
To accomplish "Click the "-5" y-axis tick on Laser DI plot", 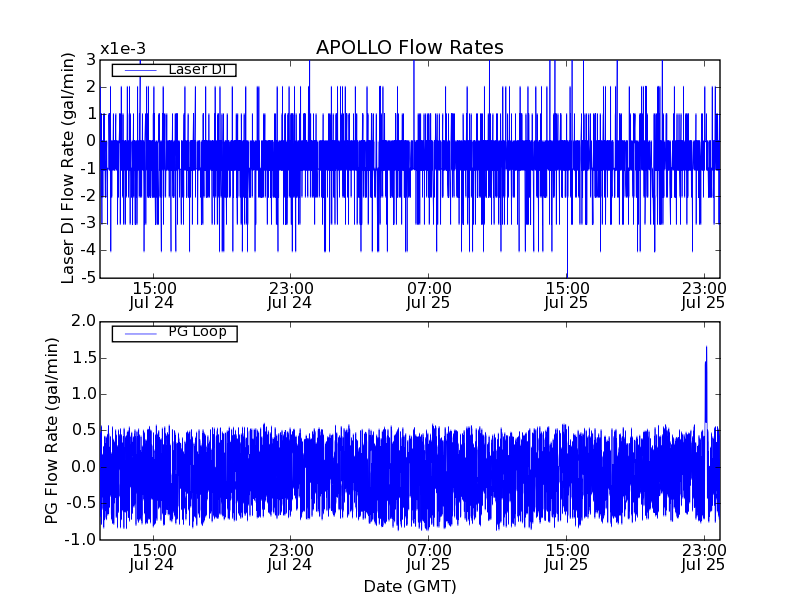I will [x=89, y=277].
